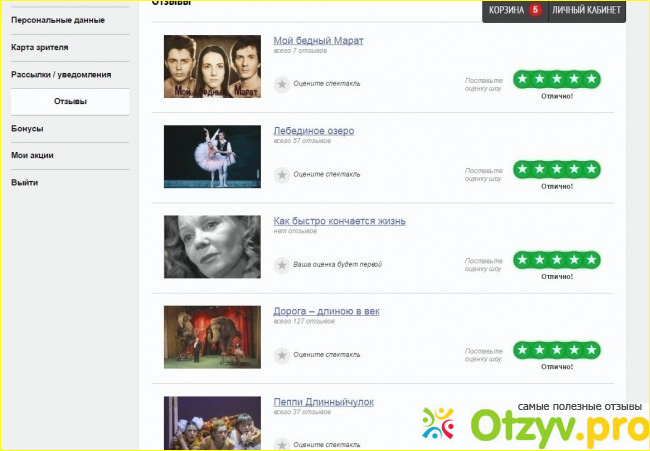The height and width of the screenshot is (451, 650).
Task: Click the gray star icon beside Лебединое озеро
Action: point(282,174)
